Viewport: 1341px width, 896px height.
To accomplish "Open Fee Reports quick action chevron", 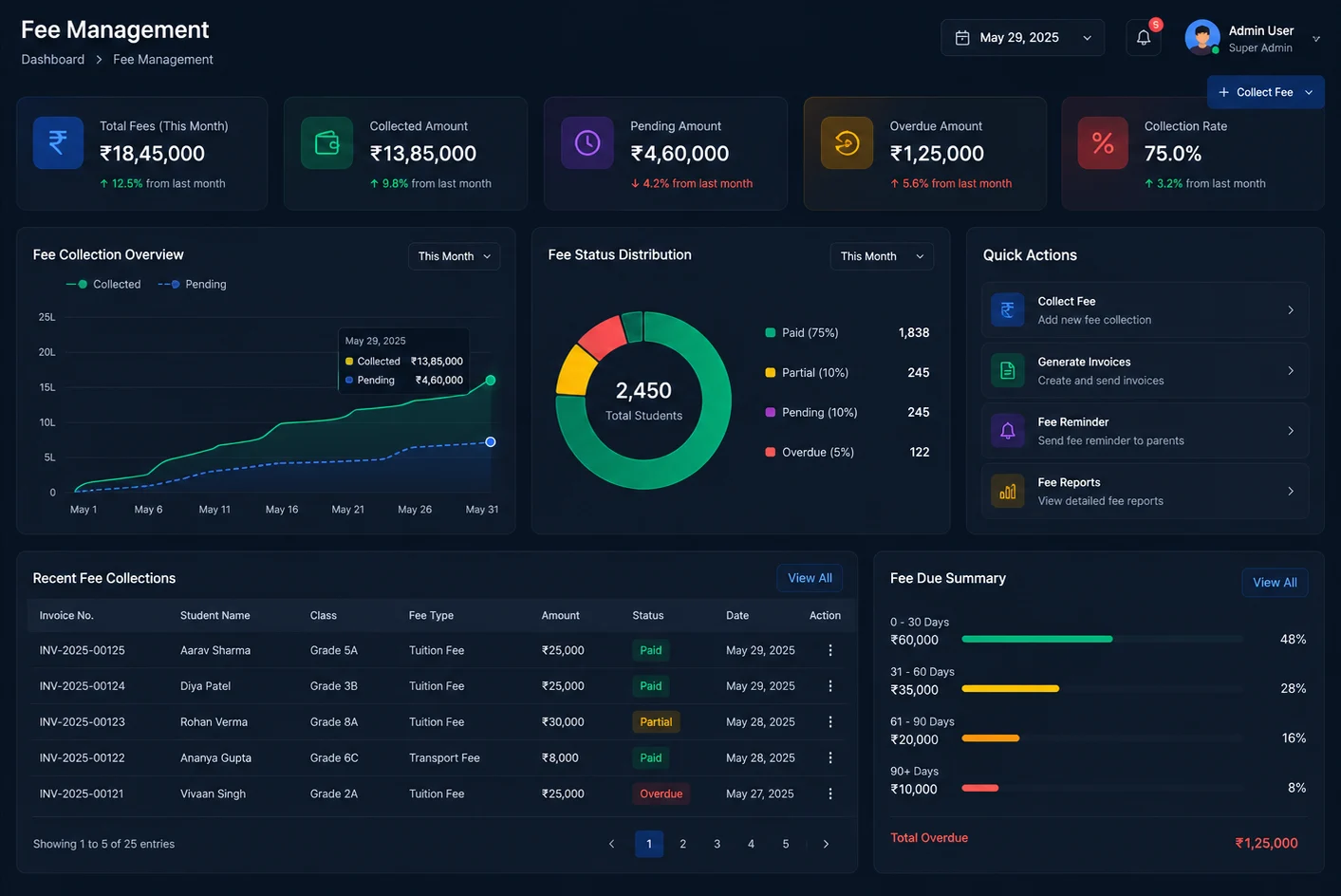I will point(1291,492).
